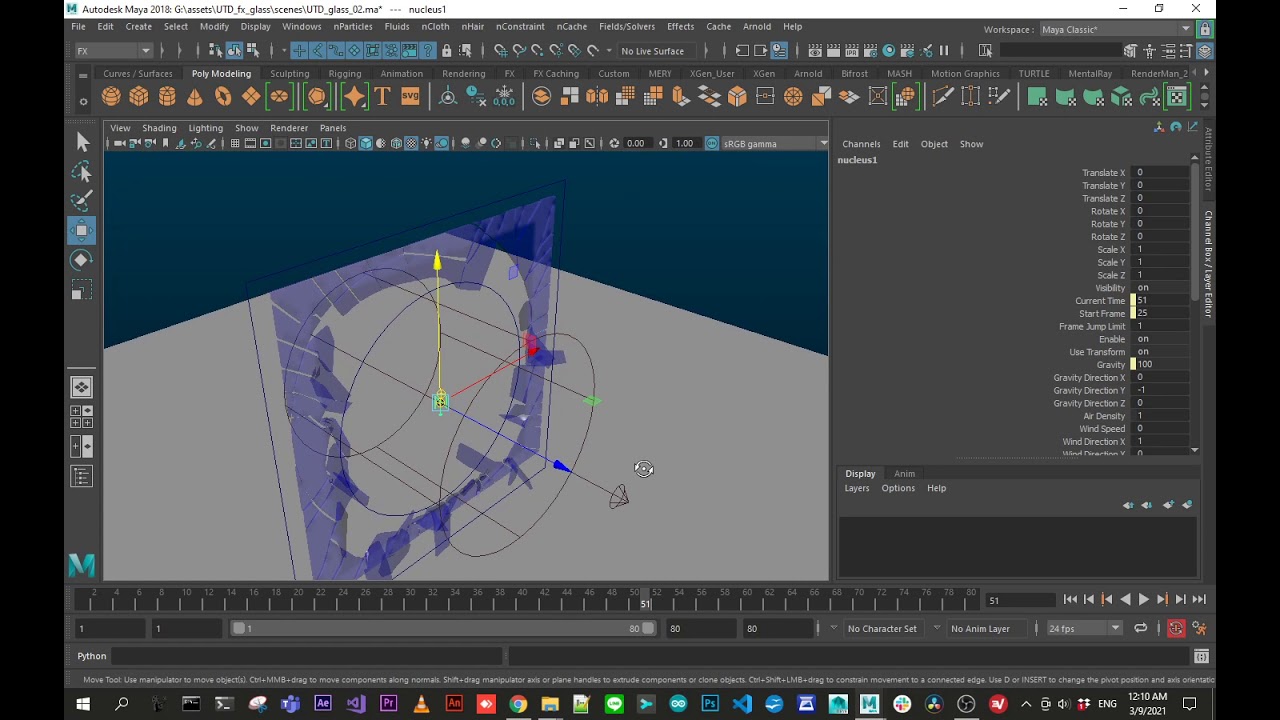Click the Start Frame value field
Screen dimensions: 1280x720
1161,314
